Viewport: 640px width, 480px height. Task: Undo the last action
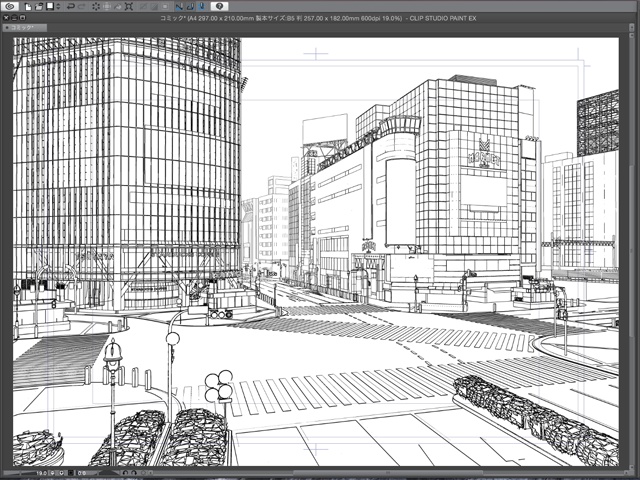click(71, 7)
